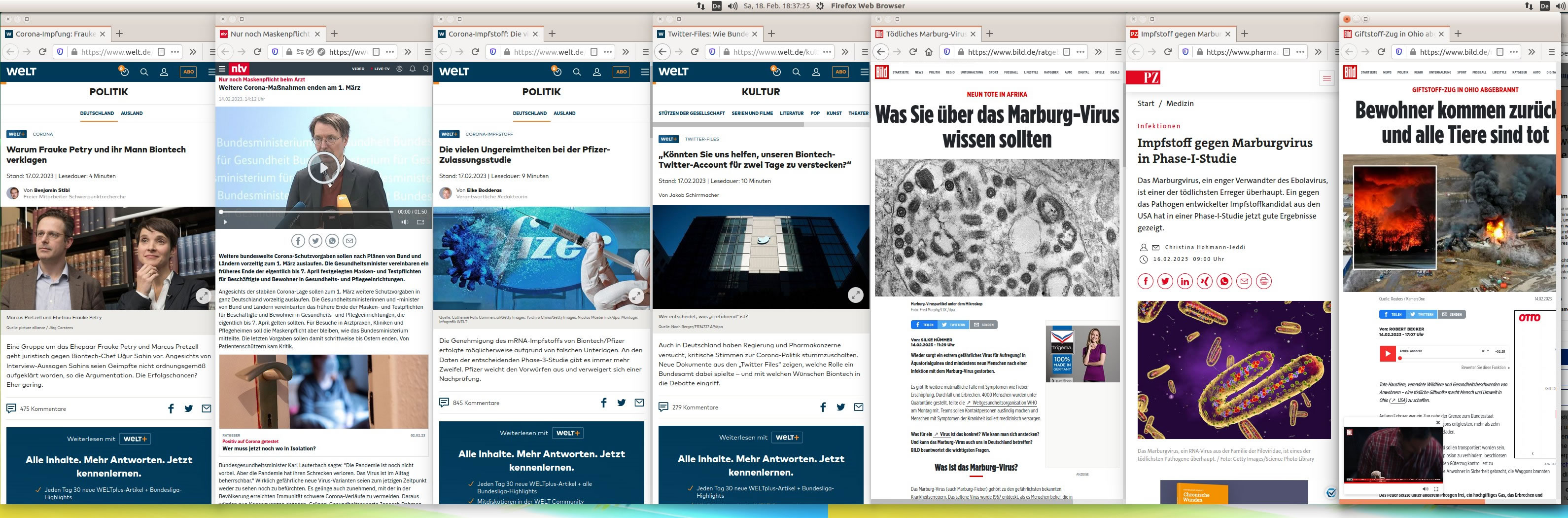Click SENDEN button in Ohio Bild article
This screenshot has height=518, width=1568.
pos(1452,314)
